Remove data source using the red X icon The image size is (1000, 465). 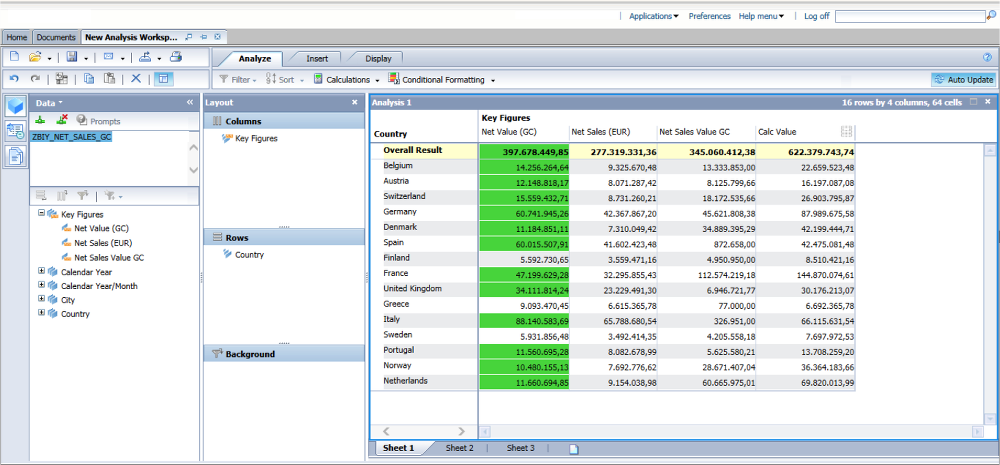point(61,120)
